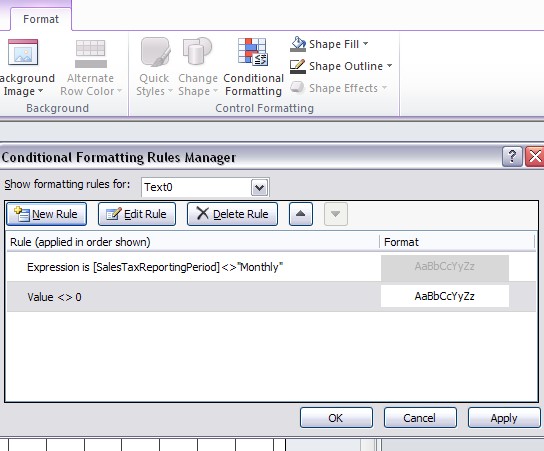This screenshot has height=451, width=544.
Task: Click the gray format preview swatch
Action: [445, 267]
